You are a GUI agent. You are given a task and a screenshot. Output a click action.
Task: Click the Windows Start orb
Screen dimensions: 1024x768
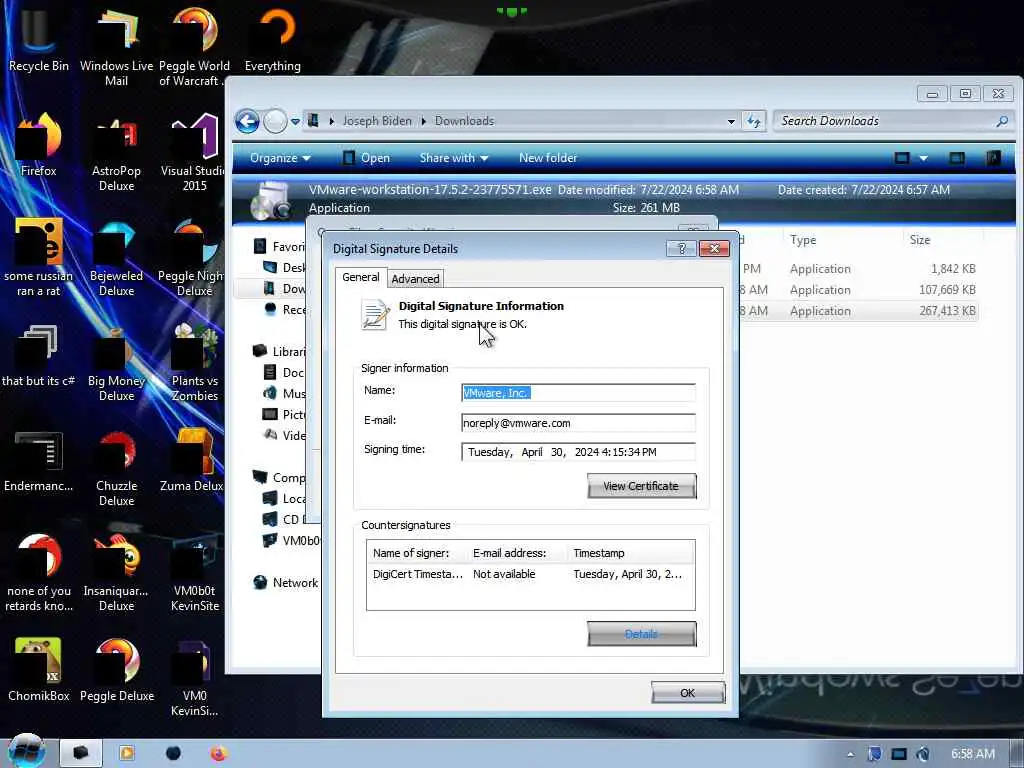(26, 751)
